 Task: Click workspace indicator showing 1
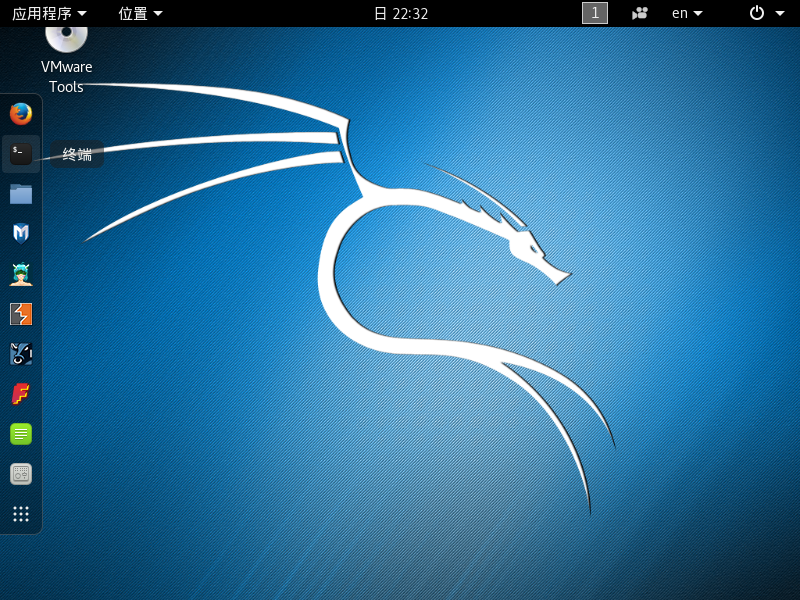click(595, 13)
